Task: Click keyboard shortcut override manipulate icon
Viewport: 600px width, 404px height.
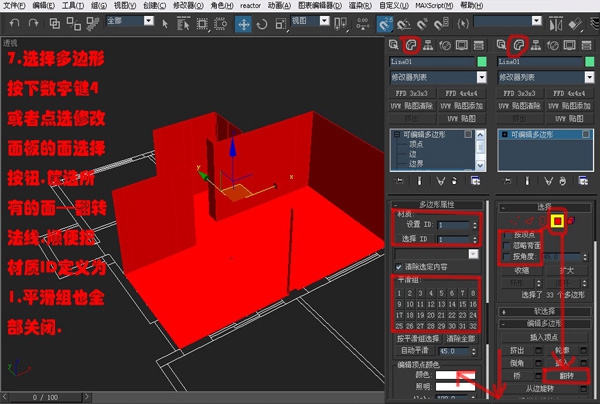Action: point(362,24)
